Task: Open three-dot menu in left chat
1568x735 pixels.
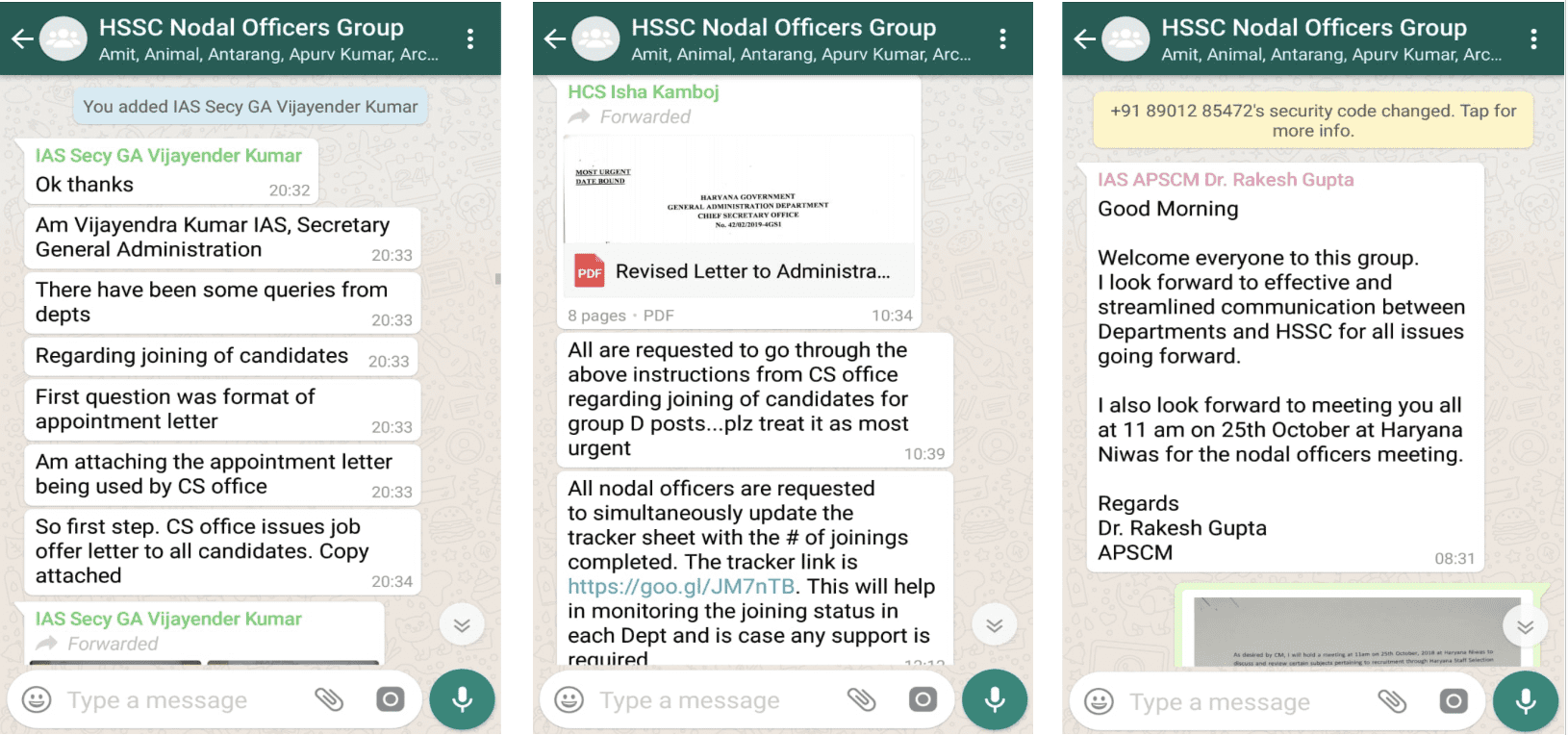Action: pyautogui.click(x=470, y=38)
